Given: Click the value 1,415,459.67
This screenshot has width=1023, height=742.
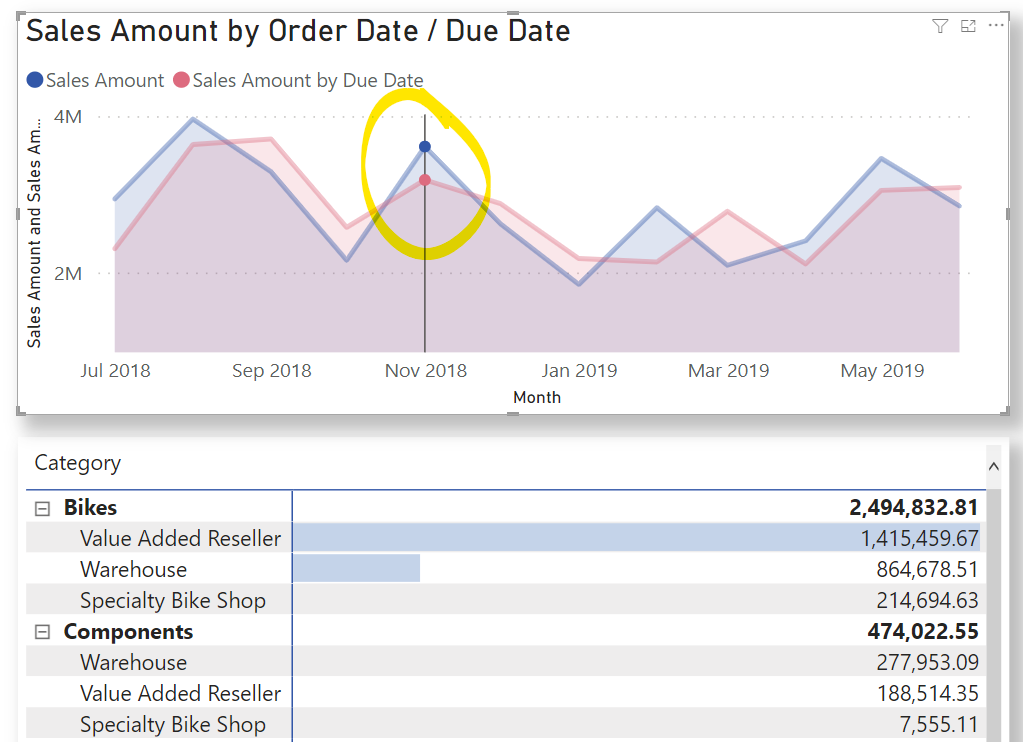Looking at the screenshot, I should tap(919, 538).
